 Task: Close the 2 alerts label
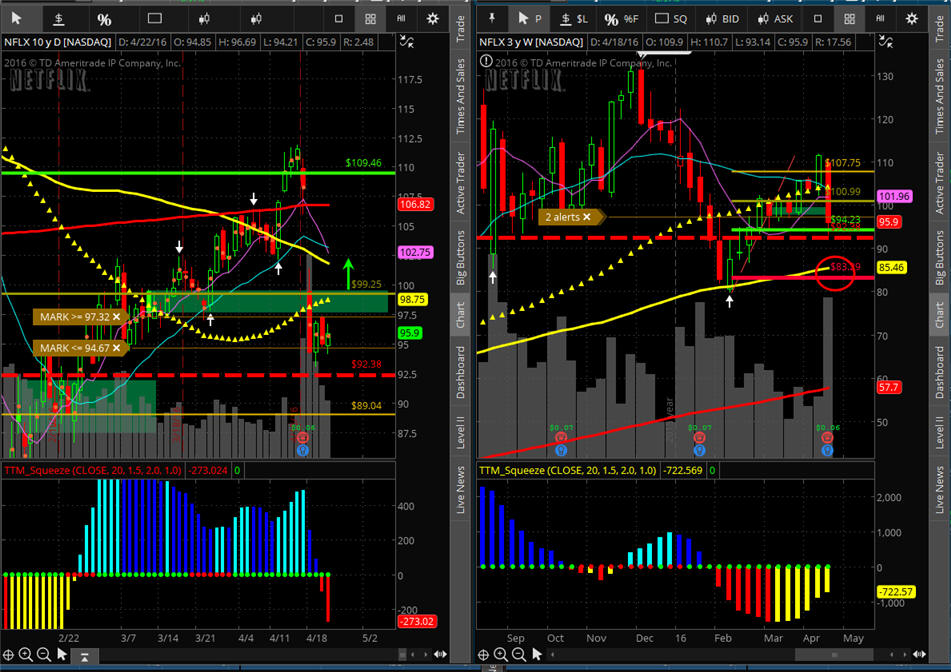click(x=586, y=217)
